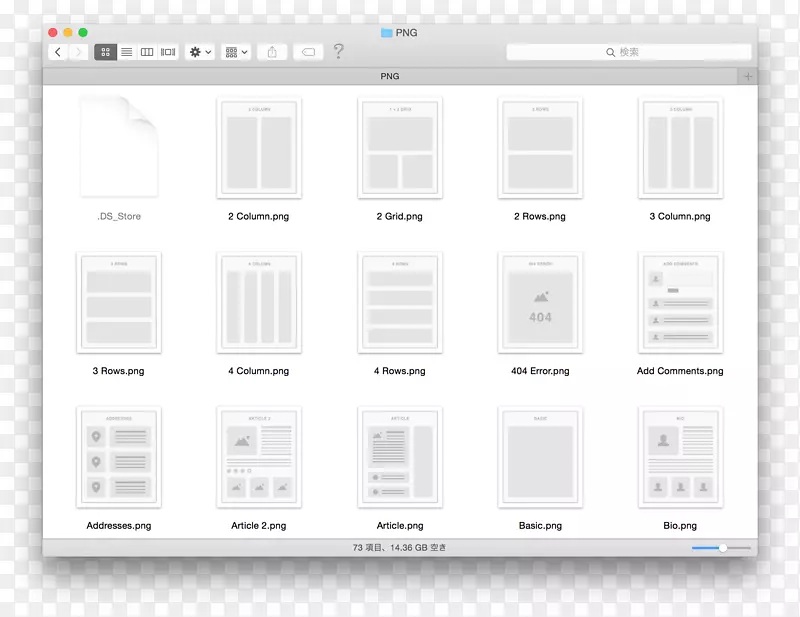Click the Back navigation arrow

pos(58,52)
